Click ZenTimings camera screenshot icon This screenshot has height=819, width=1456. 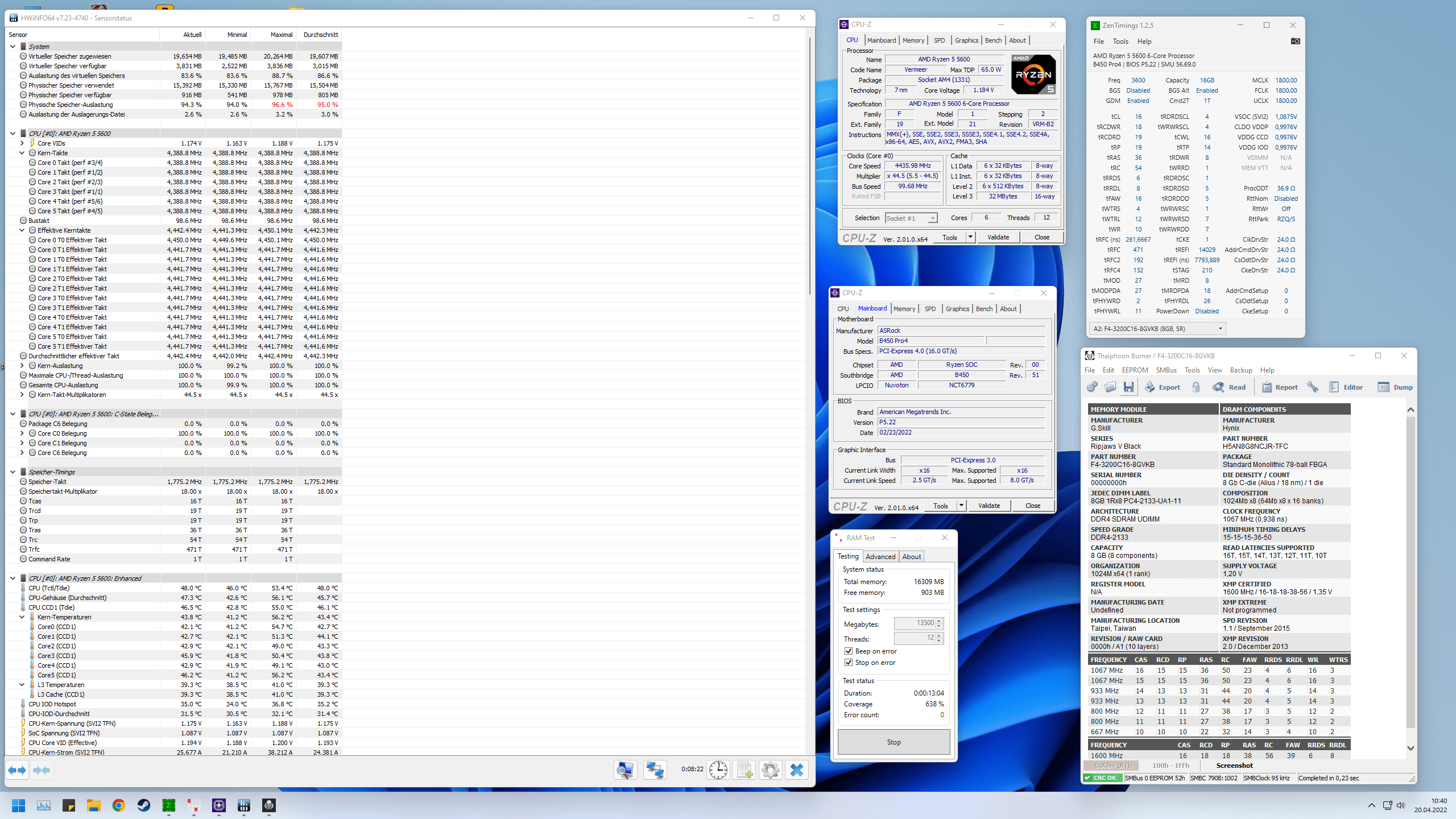pyautogui.click(x=1295, y=41)
